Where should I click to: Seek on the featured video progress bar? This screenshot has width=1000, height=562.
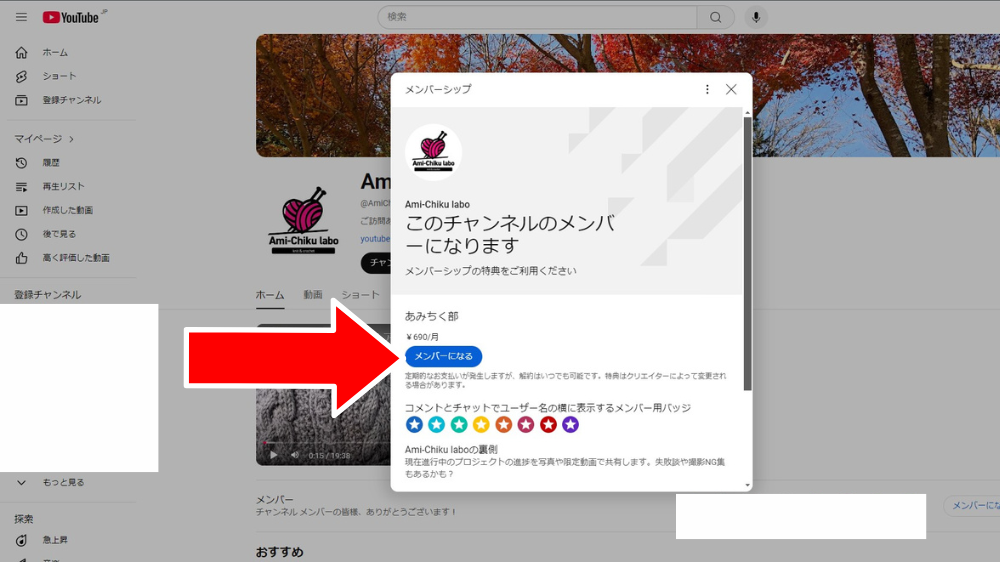(324, 442)
